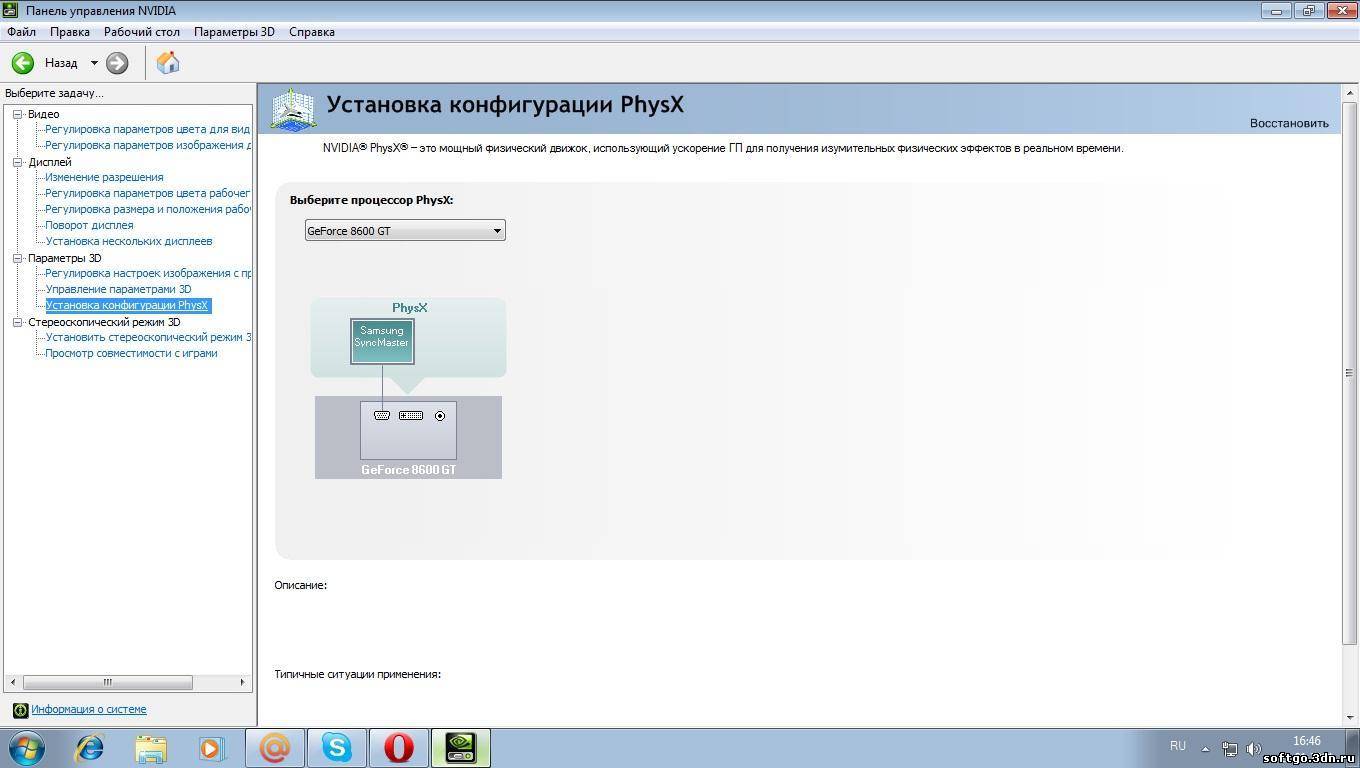Click the NVIDIA title bar app icon
The width and height of the screenshot is (1360, 768).
point(10,10)
